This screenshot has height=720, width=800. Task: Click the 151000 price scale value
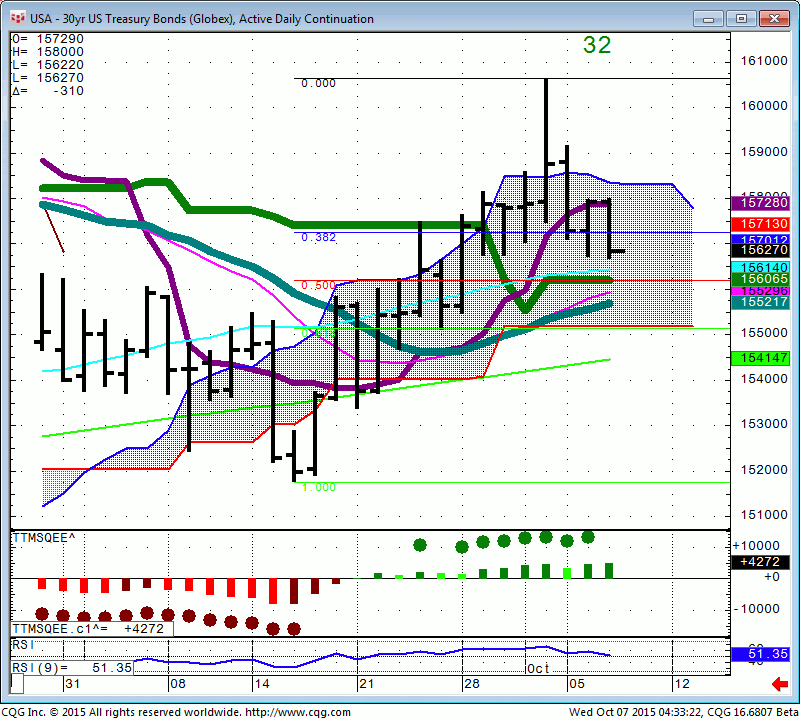point(764,515)
